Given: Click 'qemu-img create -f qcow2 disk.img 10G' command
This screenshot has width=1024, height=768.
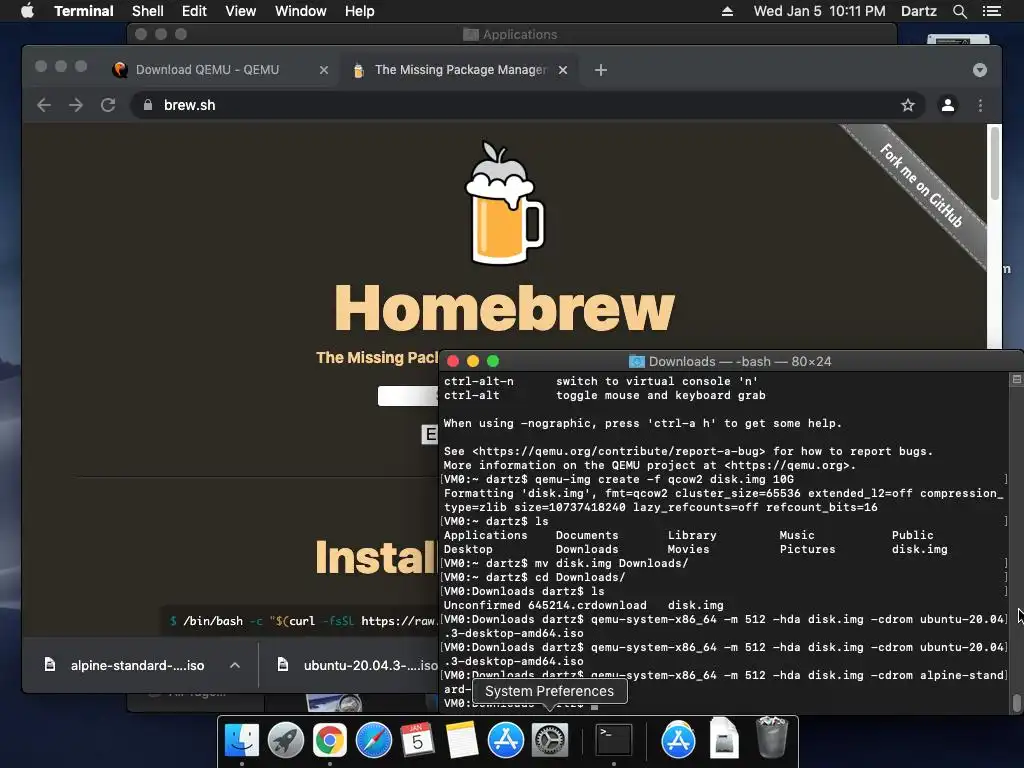Looking at the screenshot, I should pyautogui.click(x=664, y=479).
